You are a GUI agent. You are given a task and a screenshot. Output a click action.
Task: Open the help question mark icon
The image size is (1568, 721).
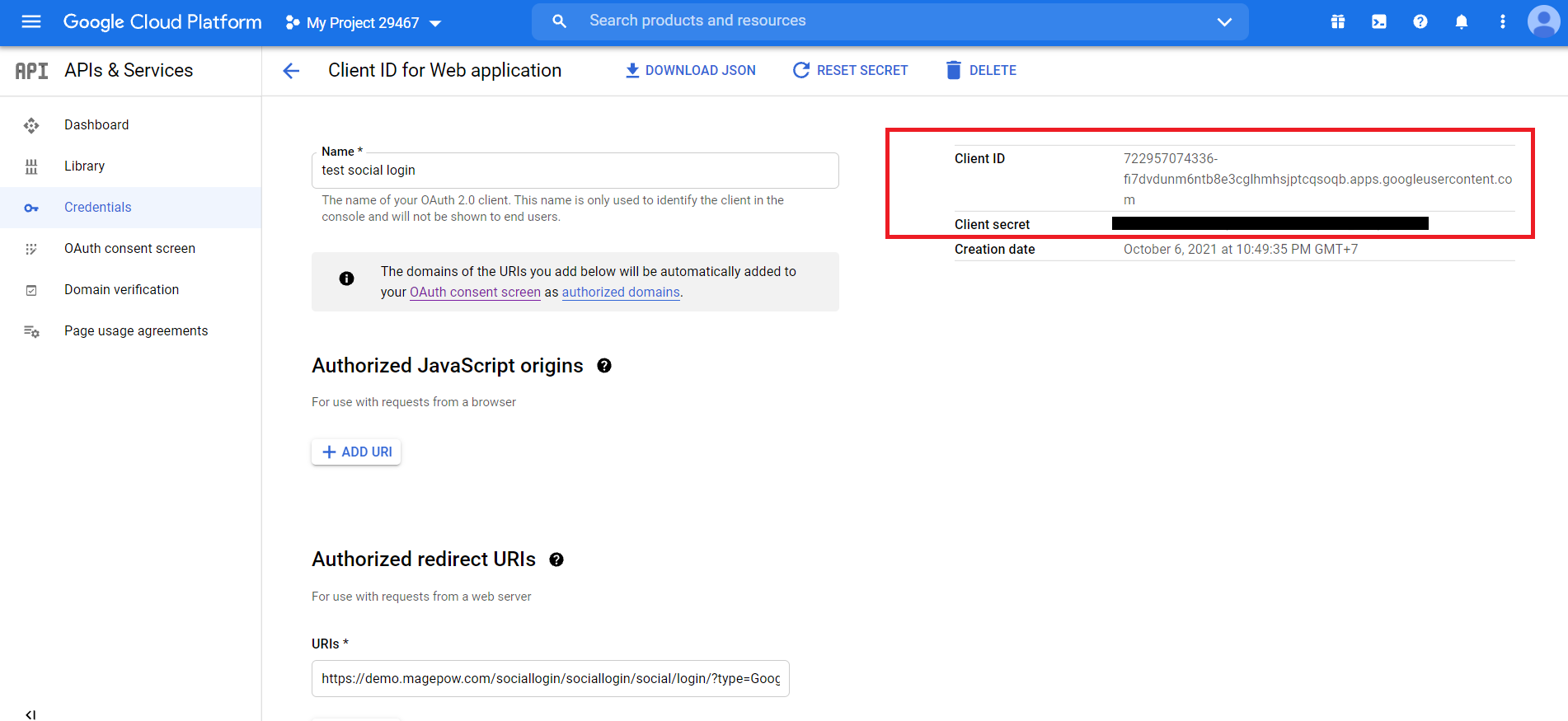[1420, 22]
